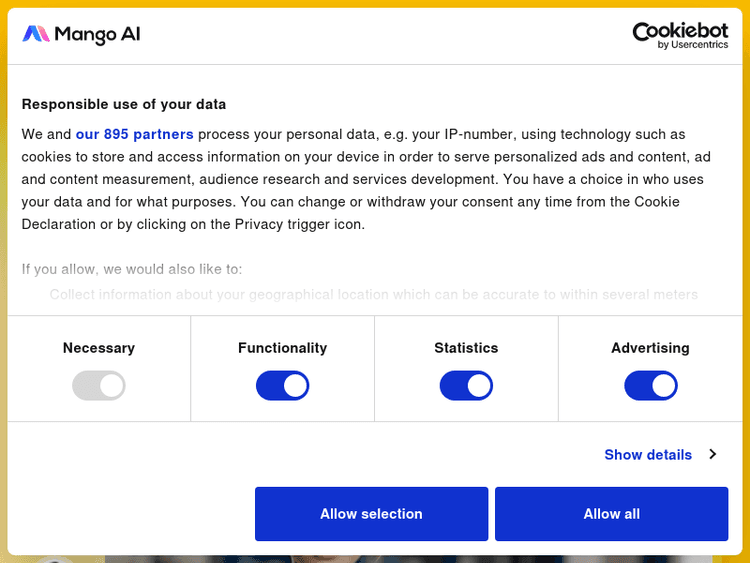Click the page image strip below the dialog
750x563 pixels.
pyautogui.click(x=400, y=558)
